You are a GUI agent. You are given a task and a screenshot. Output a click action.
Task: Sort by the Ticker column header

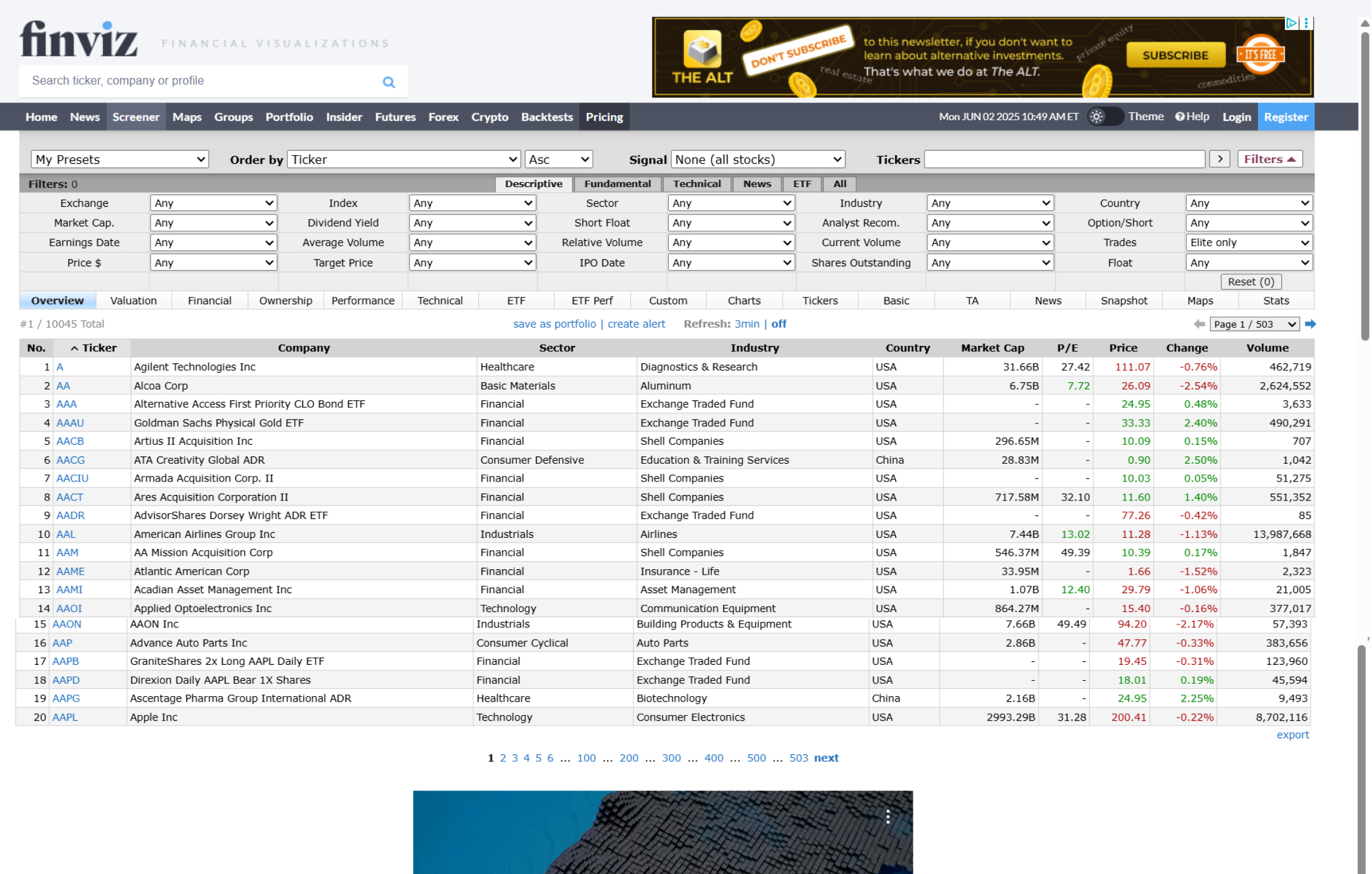(x=93, y=348)
